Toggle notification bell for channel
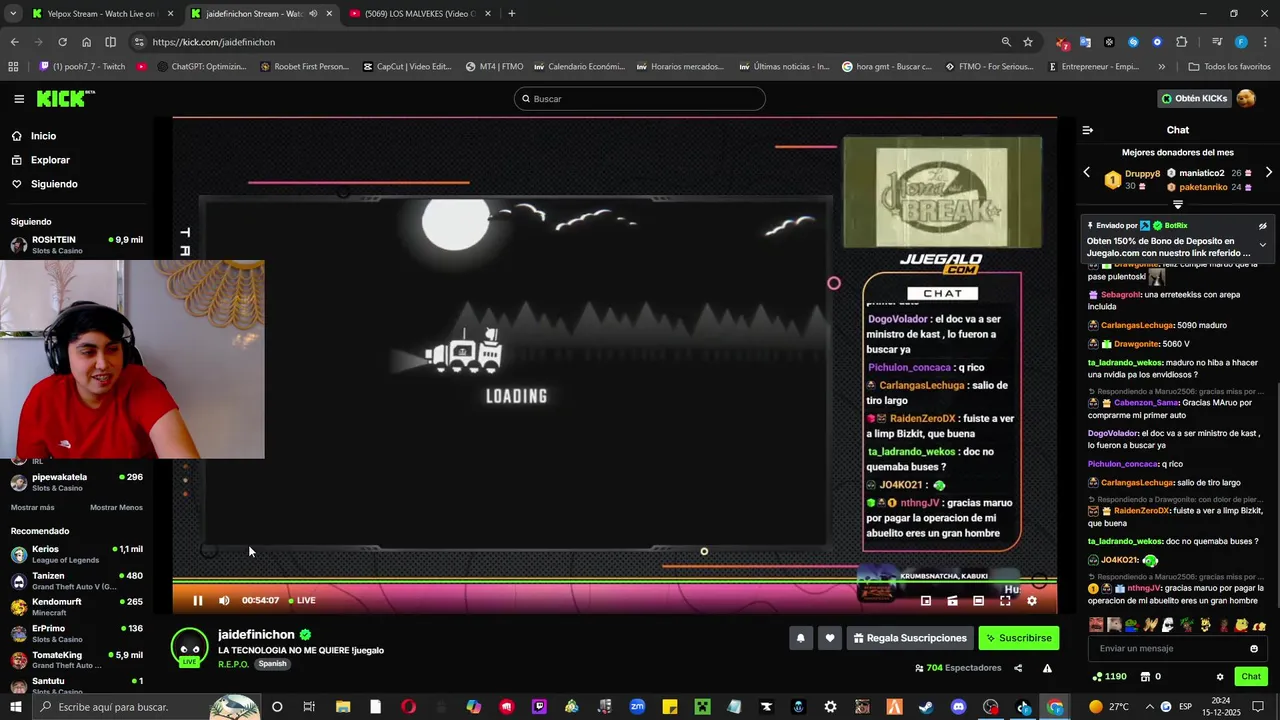 800,638
